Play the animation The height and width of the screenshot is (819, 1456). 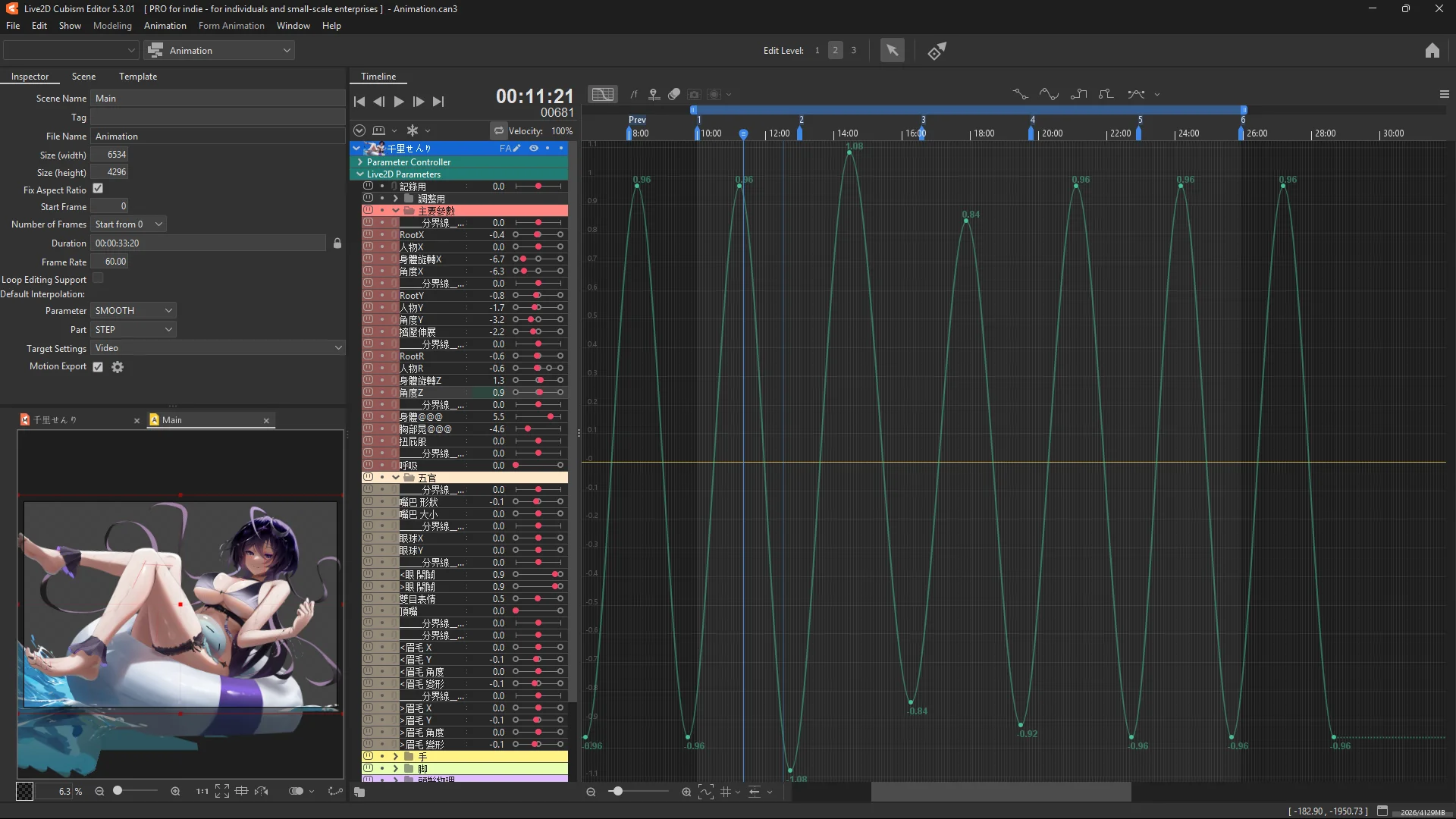pyautogui.click(x=399, y=102)
